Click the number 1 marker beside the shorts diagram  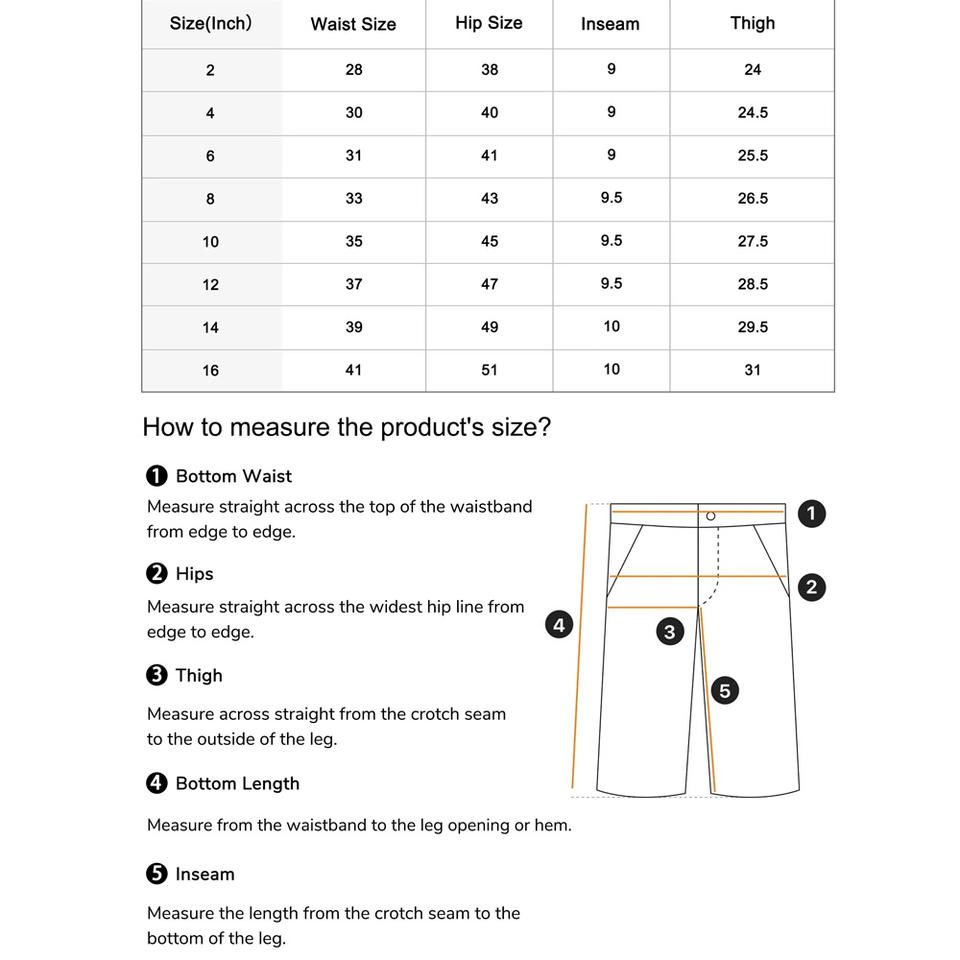(811, 513)
